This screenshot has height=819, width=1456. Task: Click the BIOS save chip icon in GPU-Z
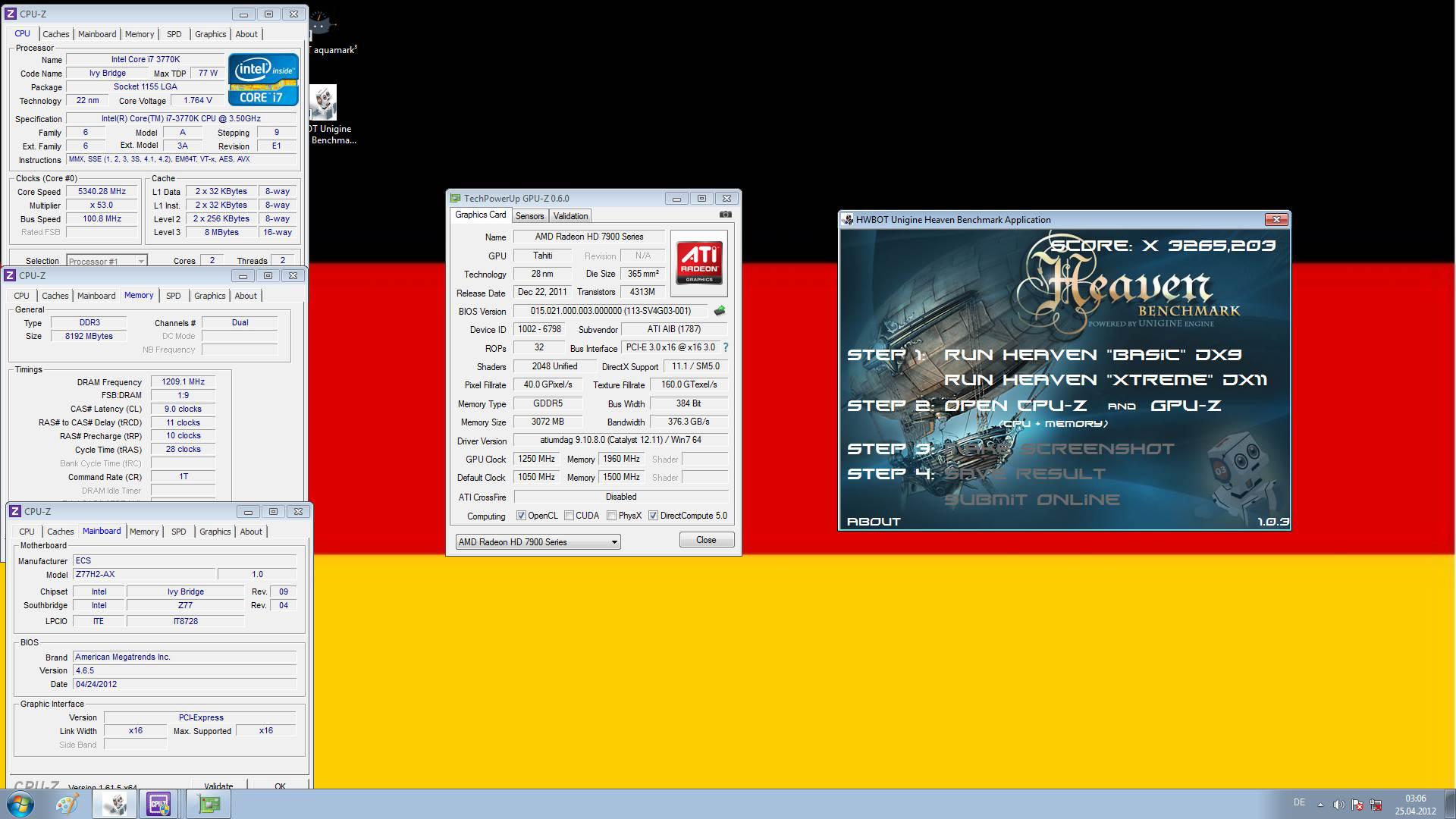(x=720, y=311)
